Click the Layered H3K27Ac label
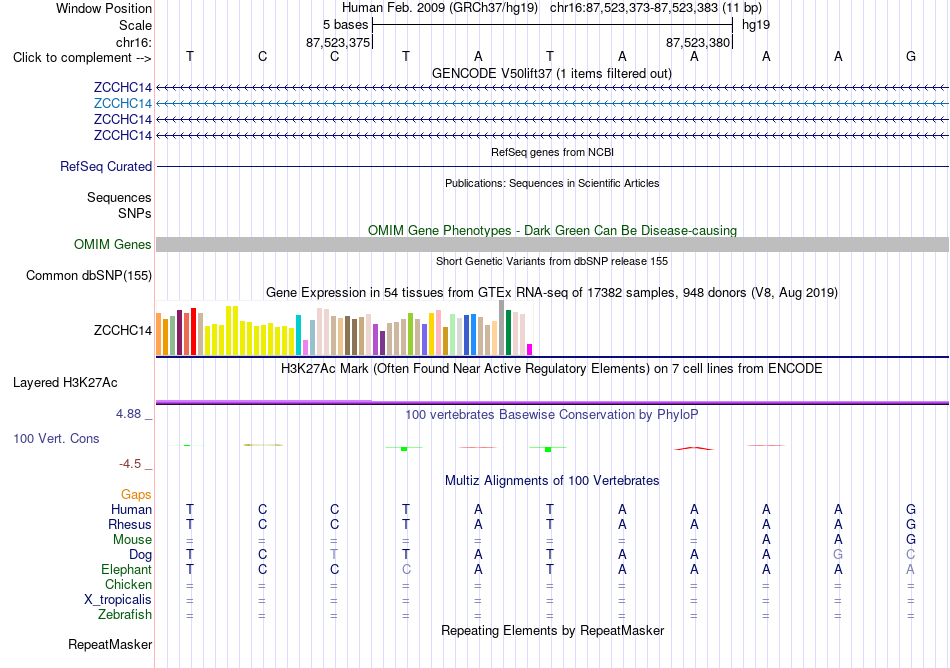Screen dimensions: 950x668 click(x=65, y=383)
